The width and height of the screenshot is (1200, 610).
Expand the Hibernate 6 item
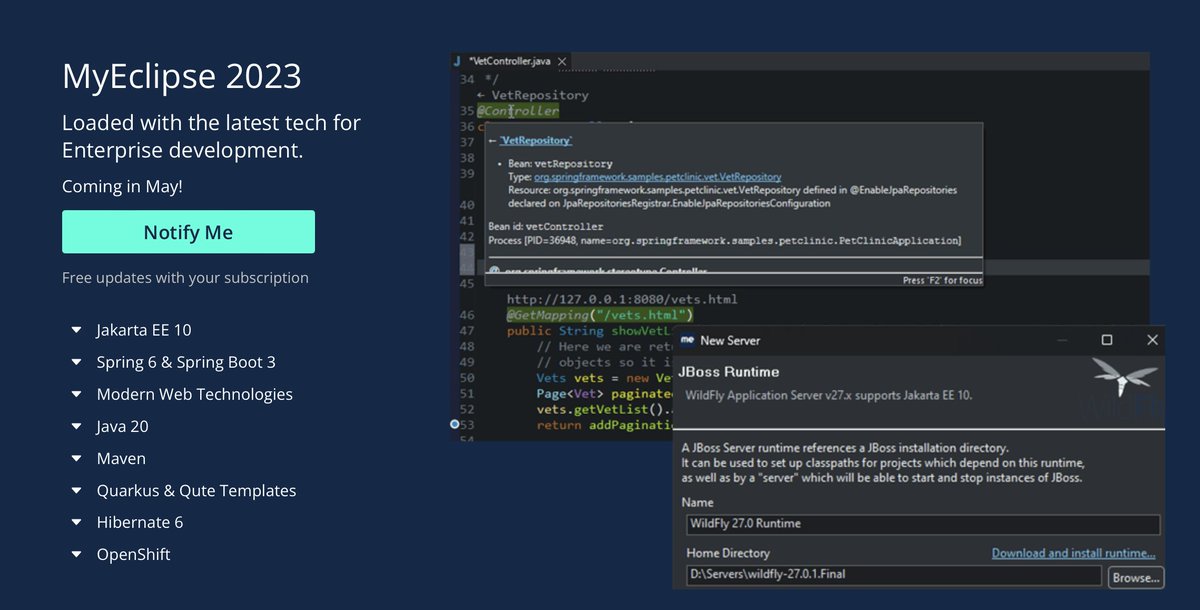click(76, 522)
